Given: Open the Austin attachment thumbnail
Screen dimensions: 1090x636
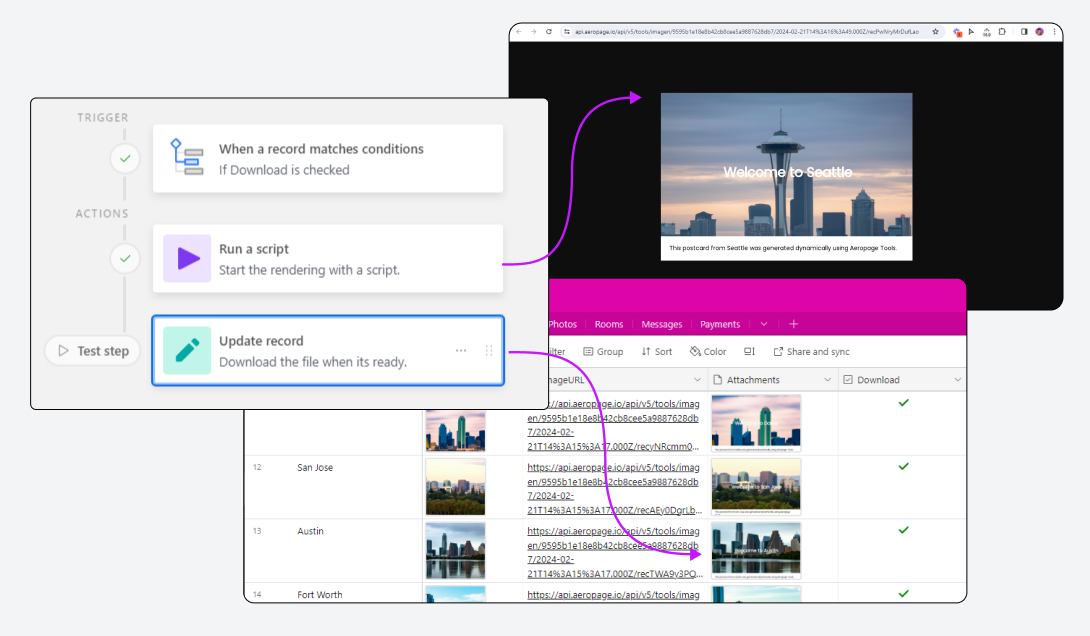Looking at the screenshot, I should click(756, 551).
